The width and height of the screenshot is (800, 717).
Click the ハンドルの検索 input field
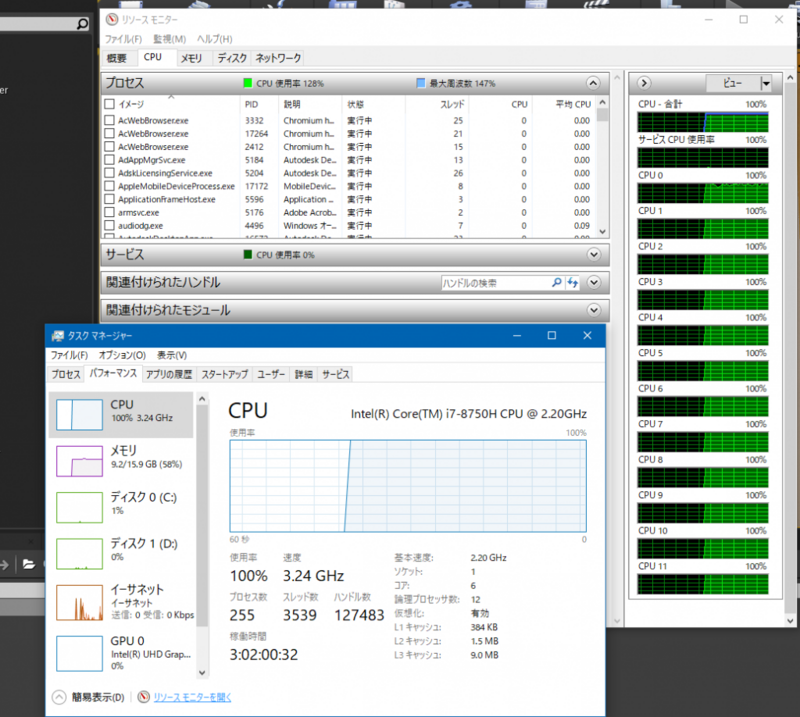[495, 282]
